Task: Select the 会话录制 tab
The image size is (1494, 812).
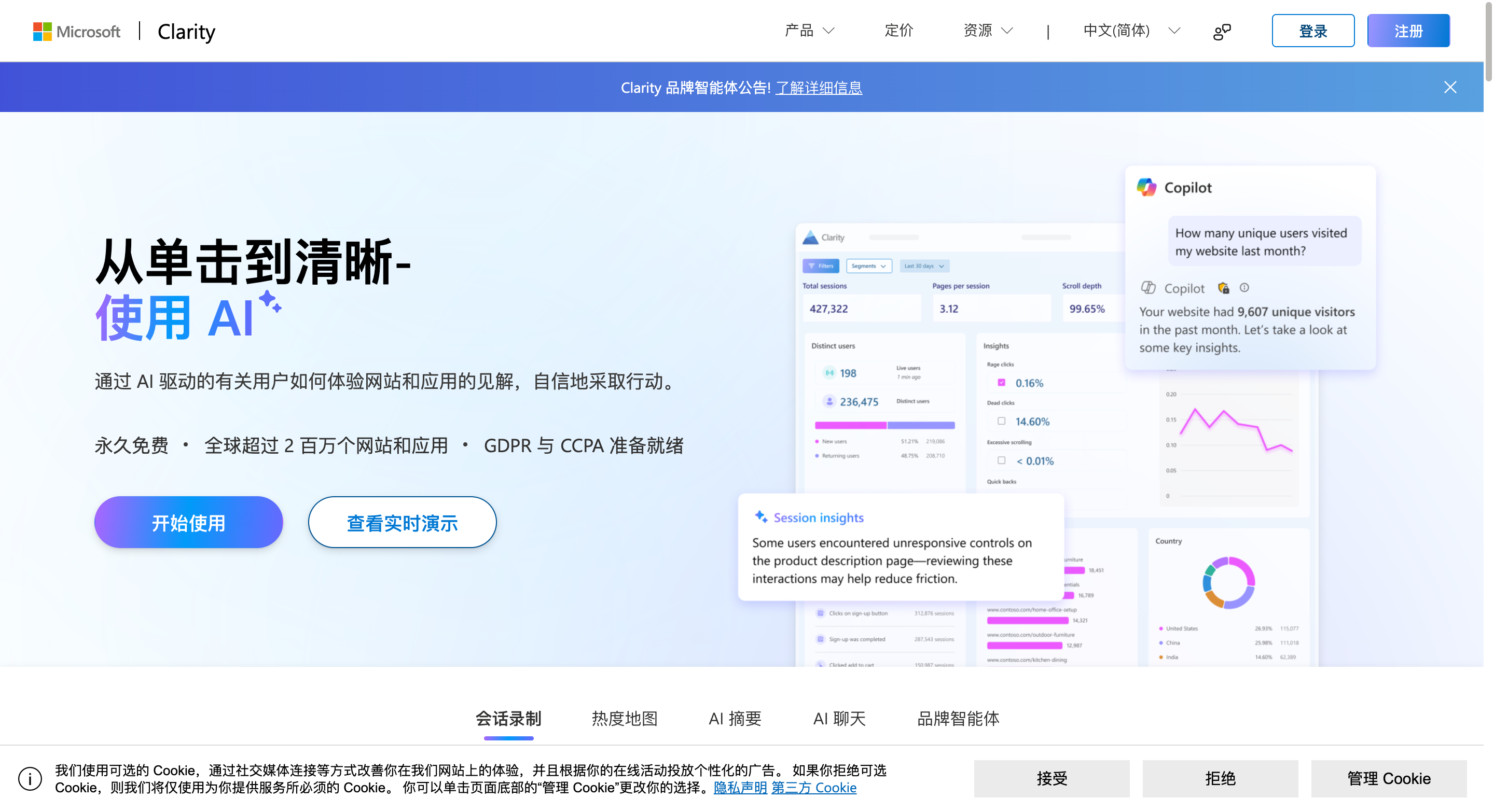Action: click(508, 719)
